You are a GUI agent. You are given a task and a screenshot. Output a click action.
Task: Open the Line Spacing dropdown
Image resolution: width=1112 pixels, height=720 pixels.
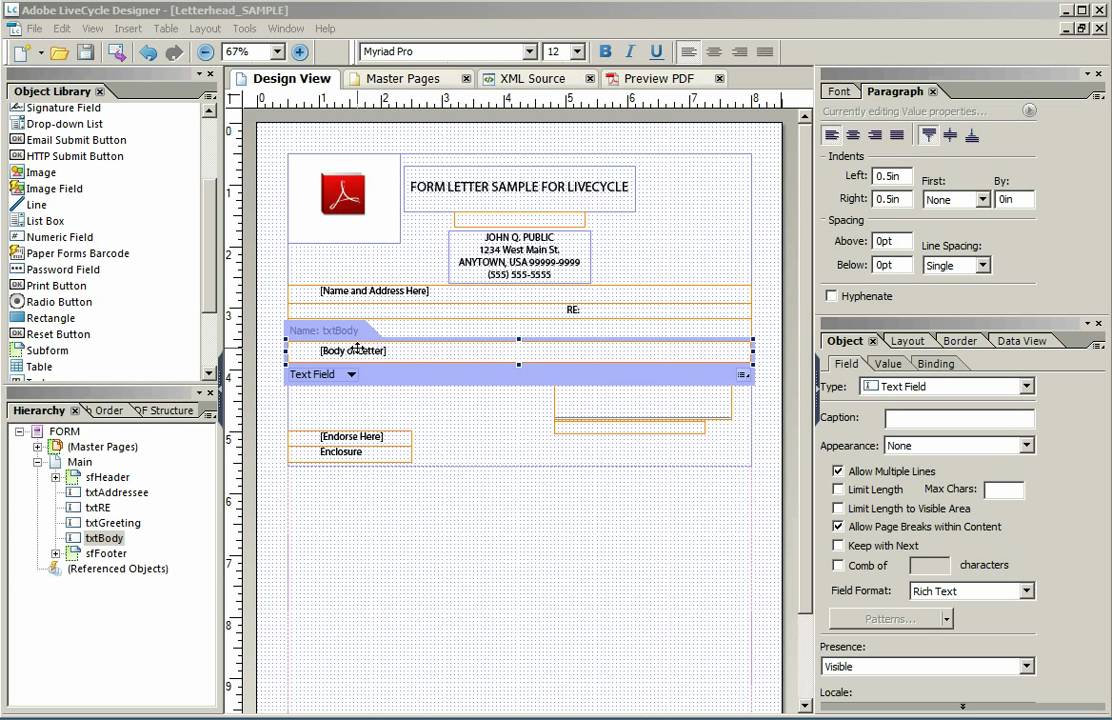point(983,265)
